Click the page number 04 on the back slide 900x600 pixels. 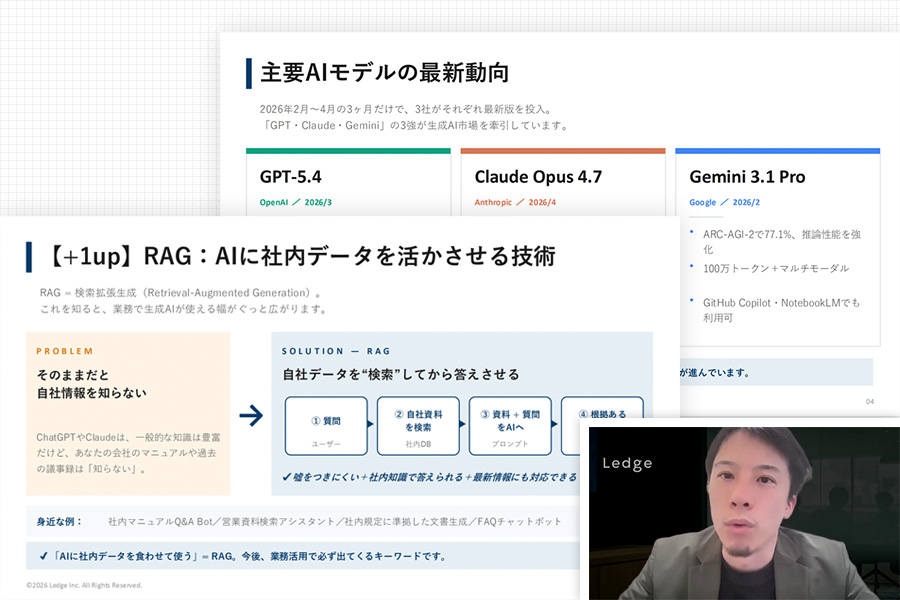870,401
